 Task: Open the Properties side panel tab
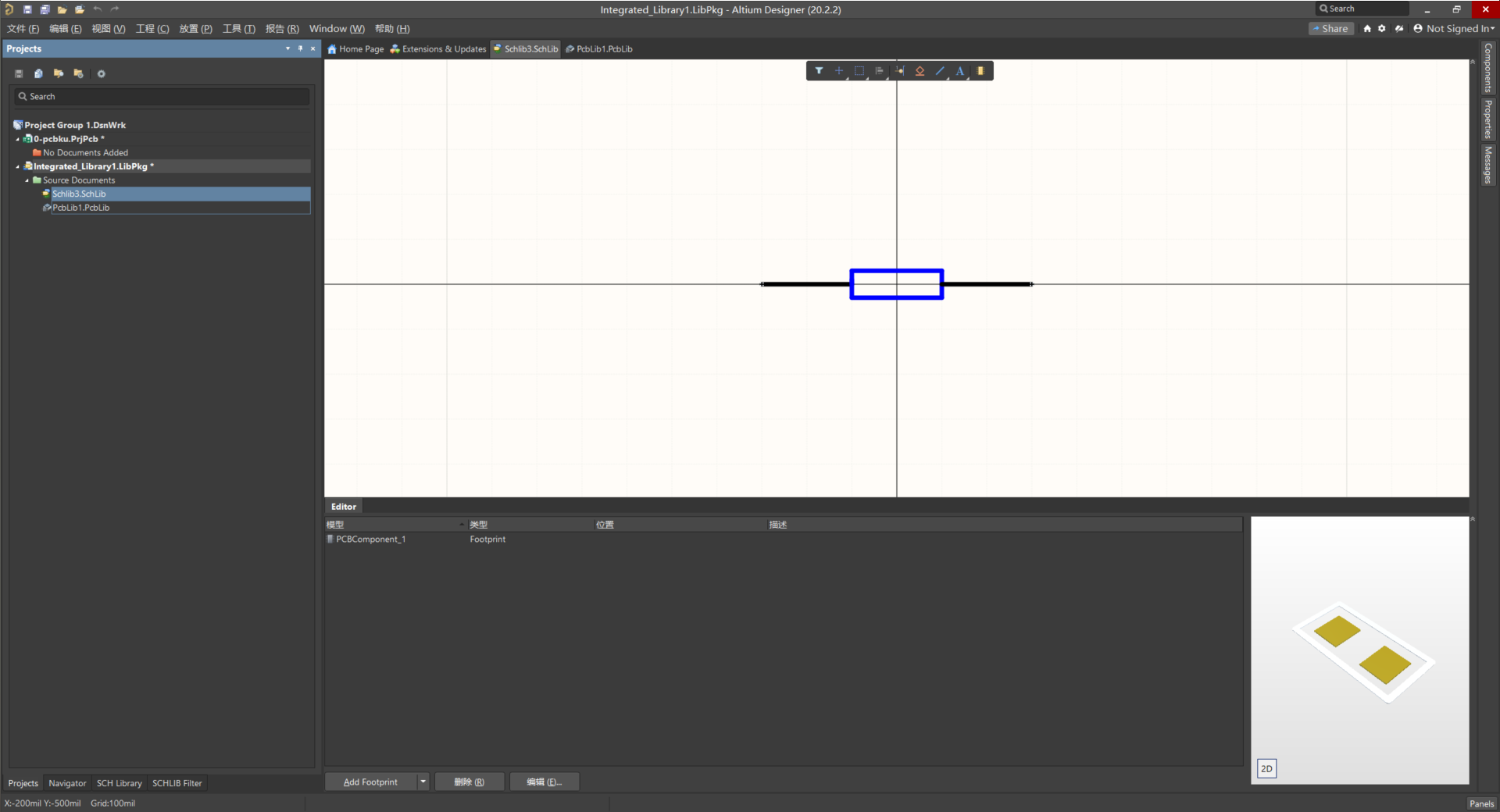point(1488,119)
